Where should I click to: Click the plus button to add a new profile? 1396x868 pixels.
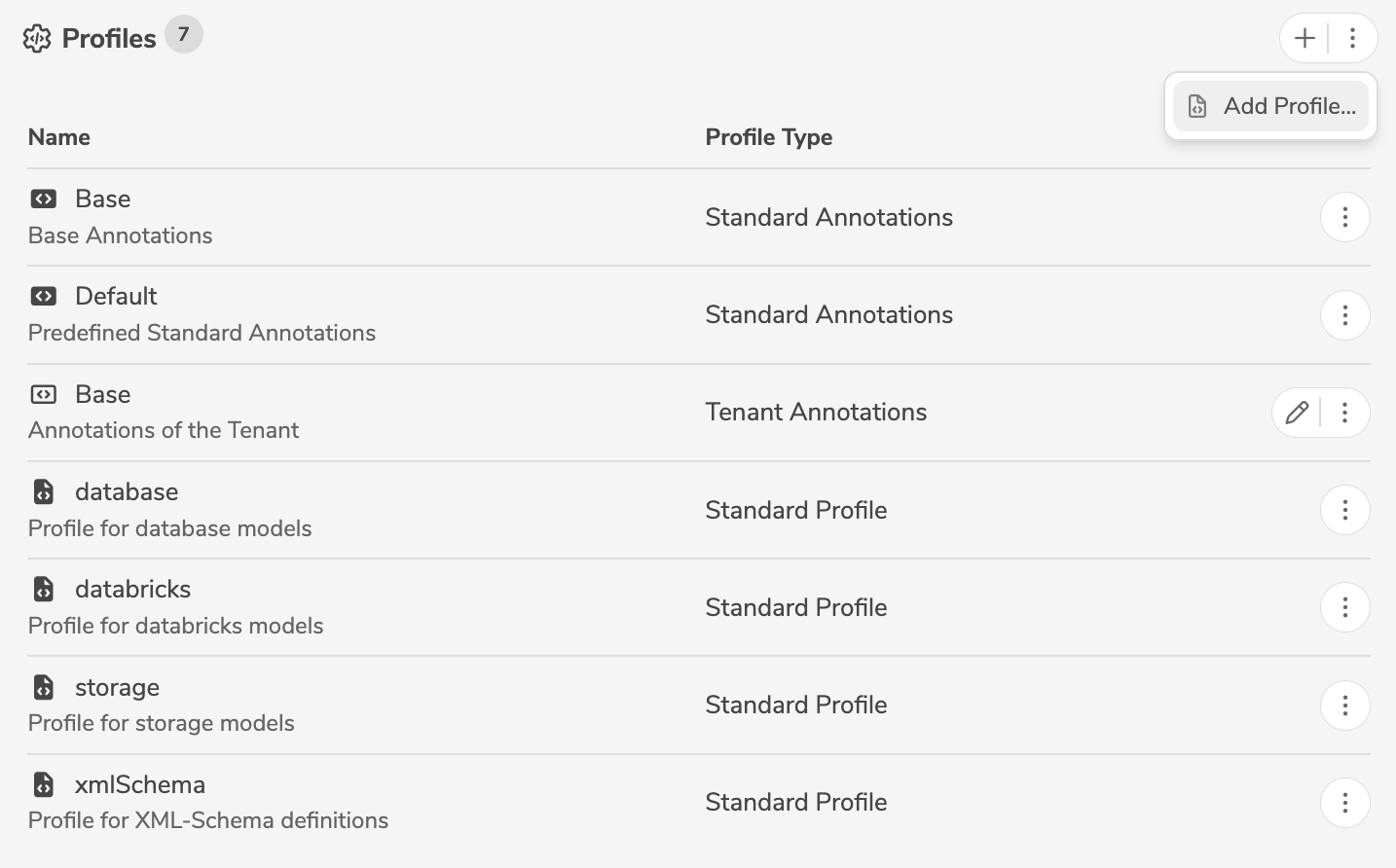(1304, 38)
